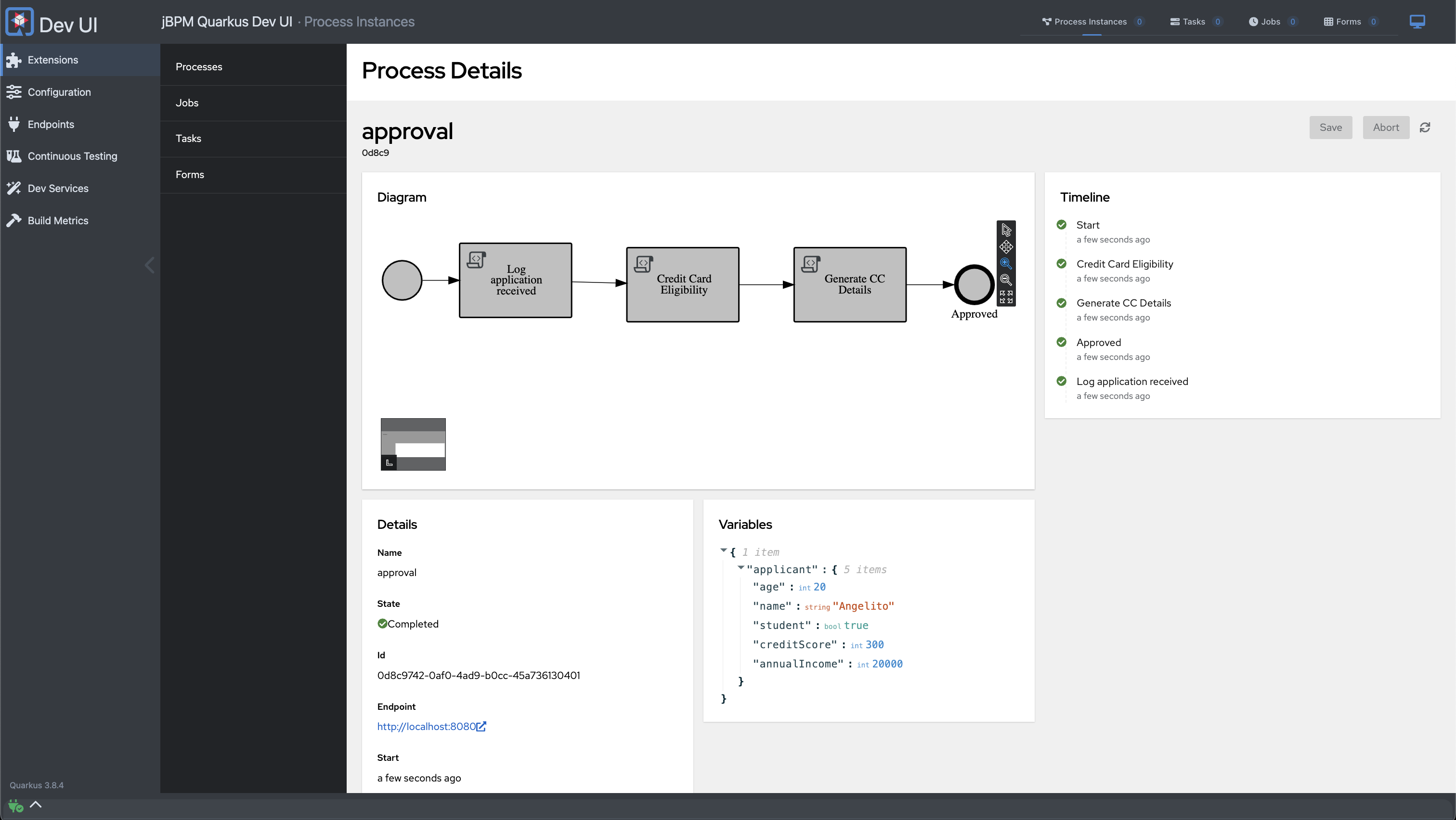This screenshot has height=820, width=1456.
Task: Select Forms in the side menu
Action: 253,175
